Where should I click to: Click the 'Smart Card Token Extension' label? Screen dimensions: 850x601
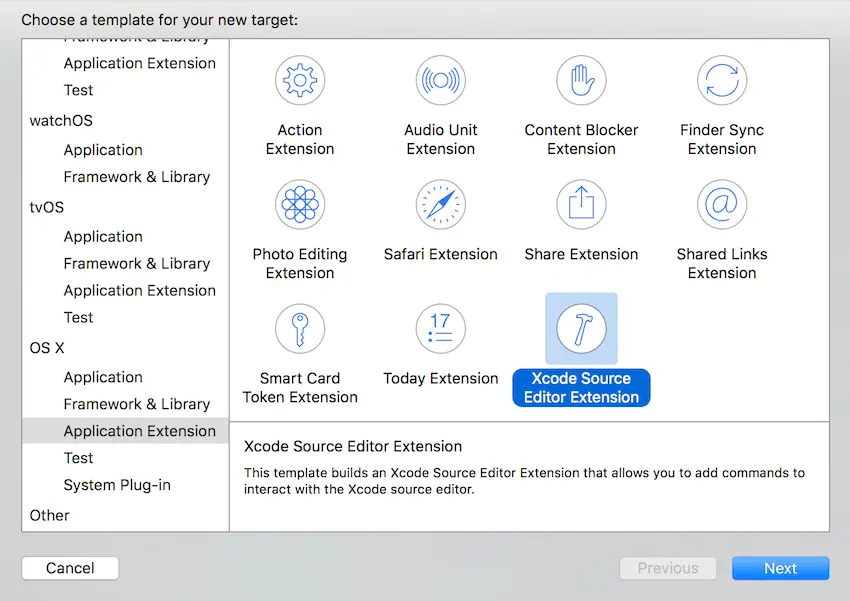click(x=300, y=387)
